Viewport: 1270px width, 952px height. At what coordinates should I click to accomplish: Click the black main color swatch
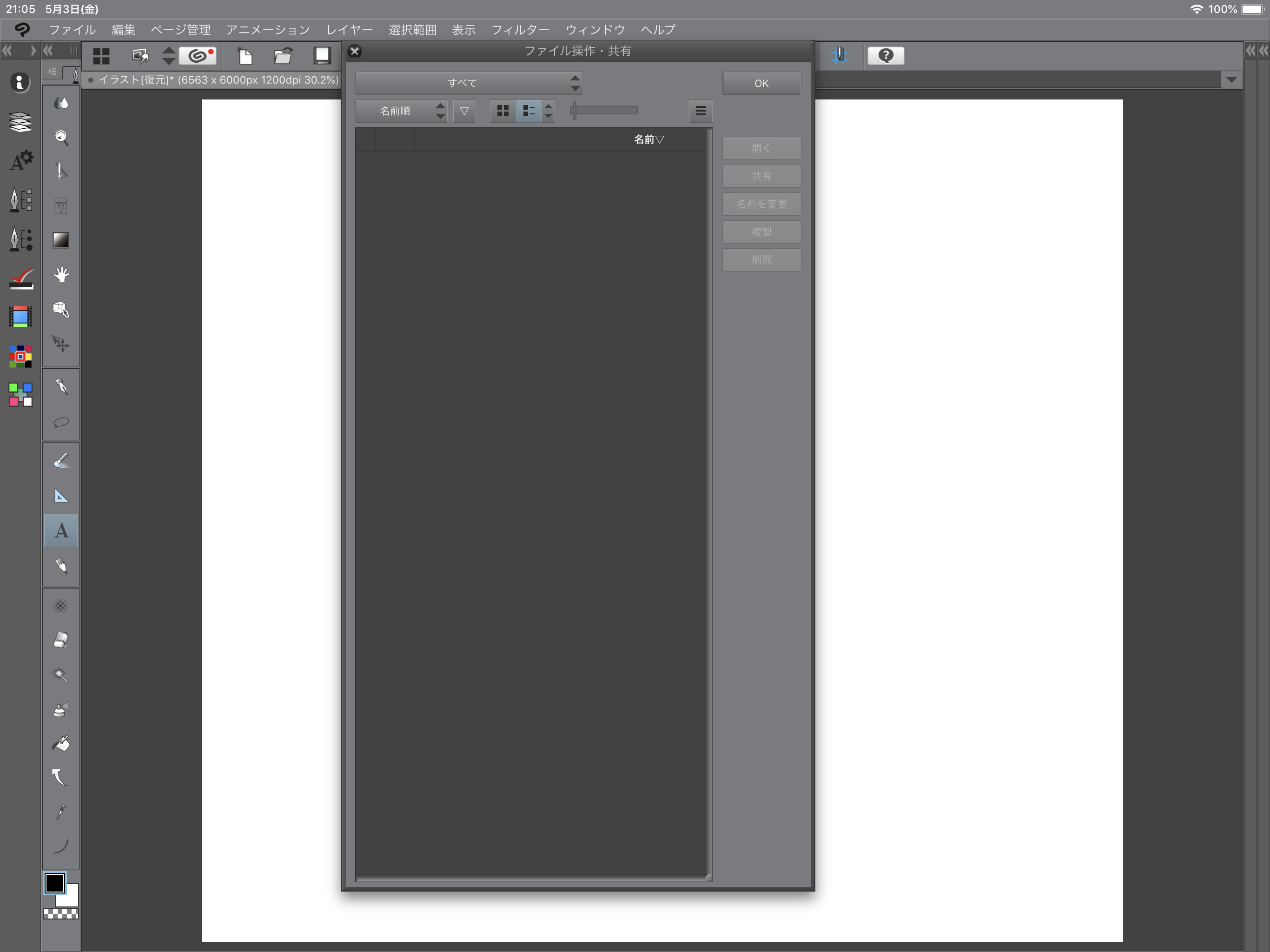coord(55,883)
